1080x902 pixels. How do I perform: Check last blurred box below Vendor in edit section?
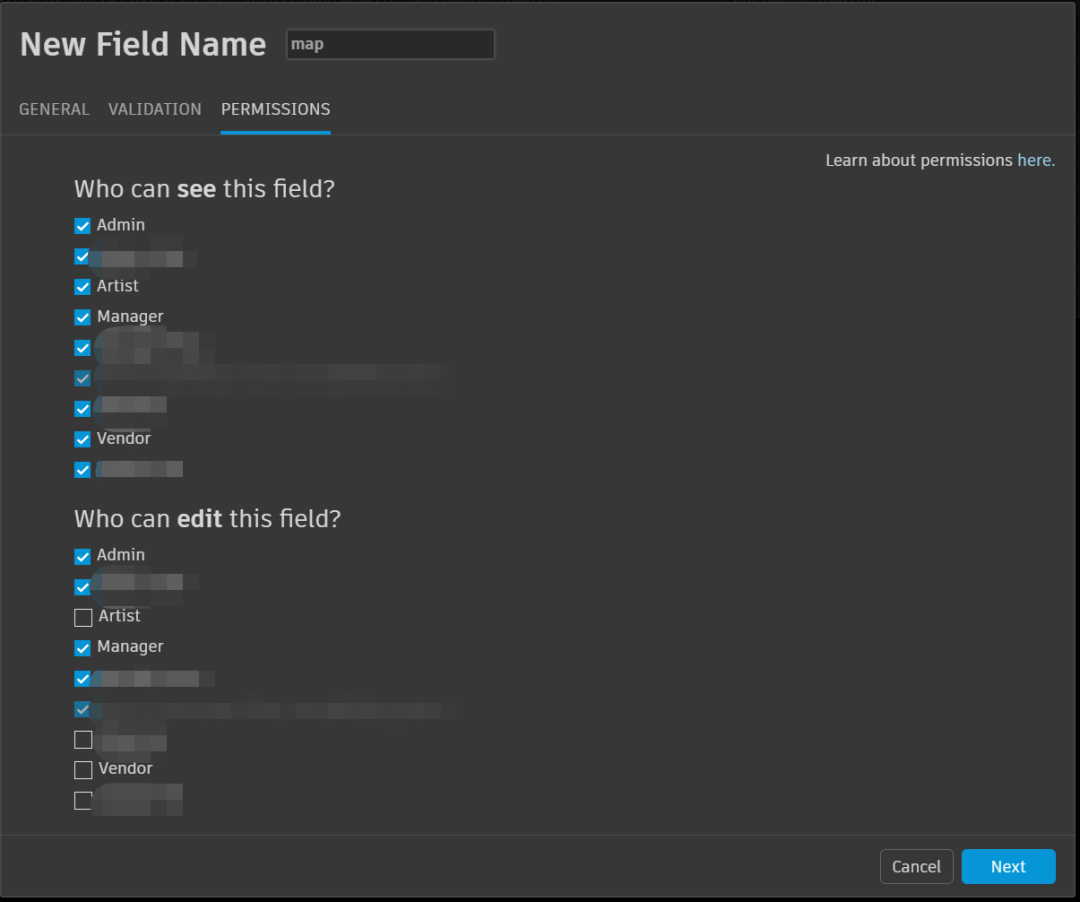click(x=83, y=800)
